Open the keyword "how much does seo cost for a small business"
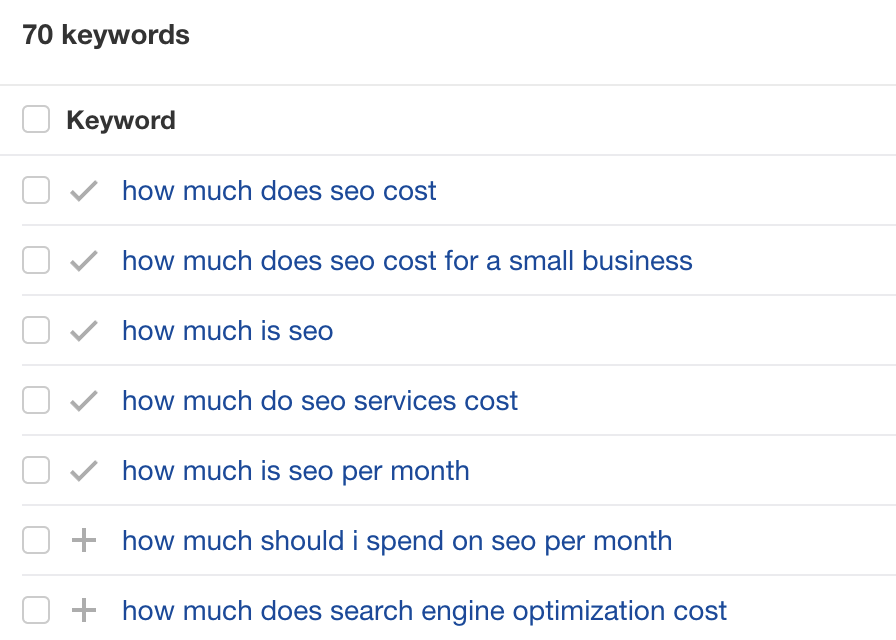This screenshot has width=896, height=640. (407, 260)
